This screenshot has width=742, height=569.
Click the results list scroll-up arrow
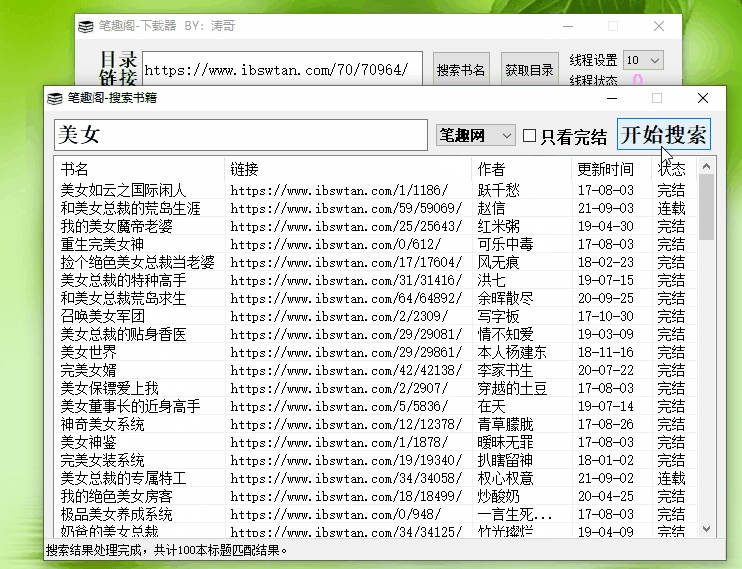(707, 166)
